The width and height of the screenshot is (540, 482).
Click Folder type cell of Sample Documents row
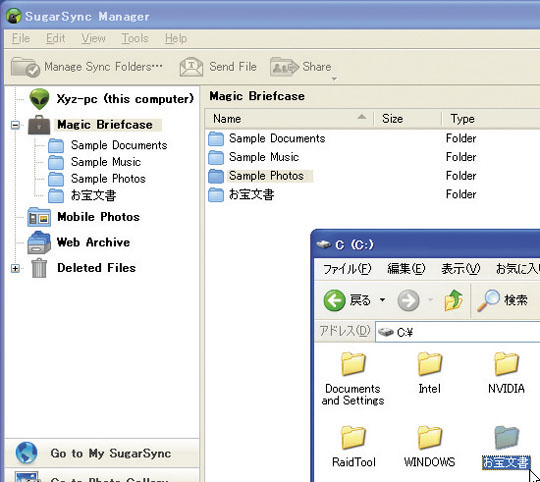tap(461, 139)
